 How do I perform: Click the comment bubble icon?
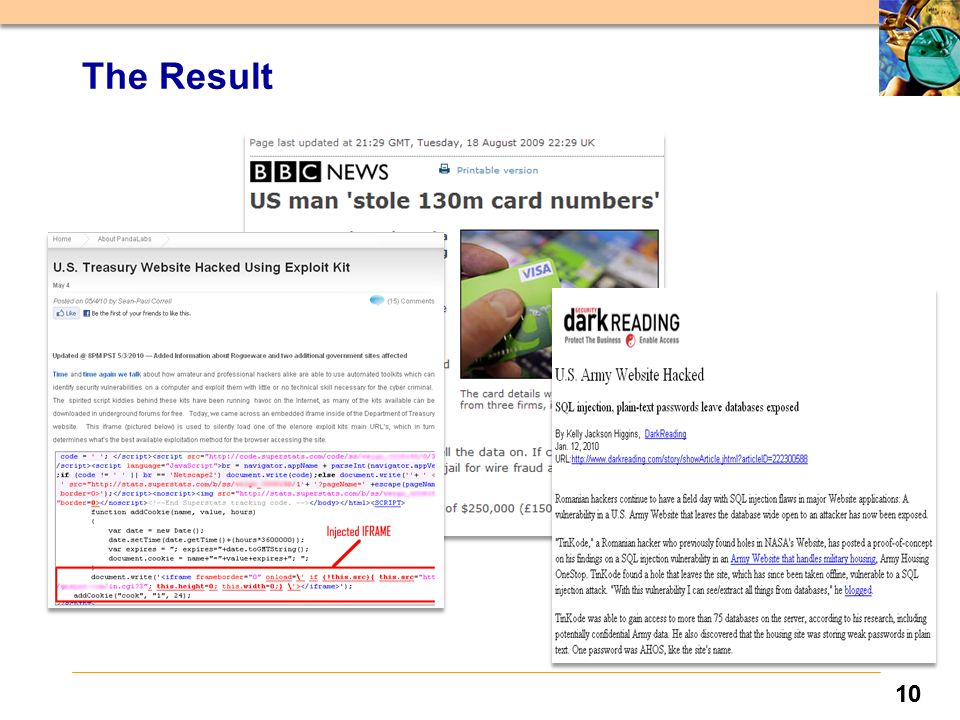[x=377, y=300]
